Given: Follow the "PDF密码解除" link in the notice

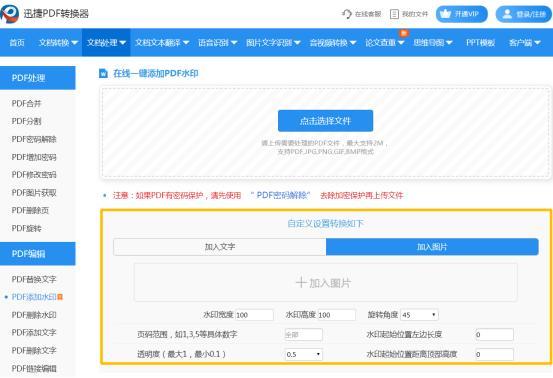Looking at the screenshot, I should 281,195.
